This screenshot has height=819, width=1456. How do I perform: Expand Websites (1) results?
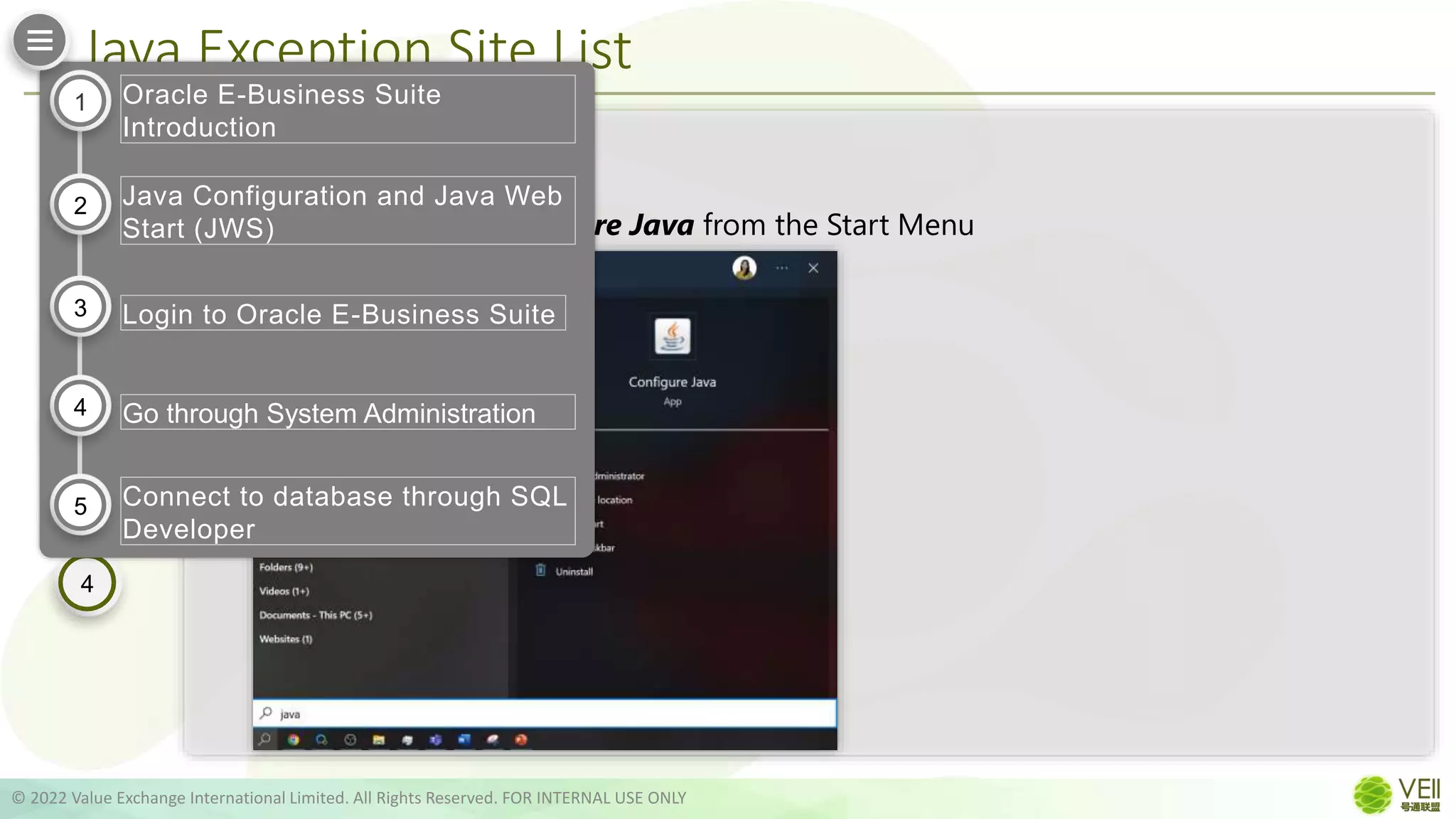286,639
